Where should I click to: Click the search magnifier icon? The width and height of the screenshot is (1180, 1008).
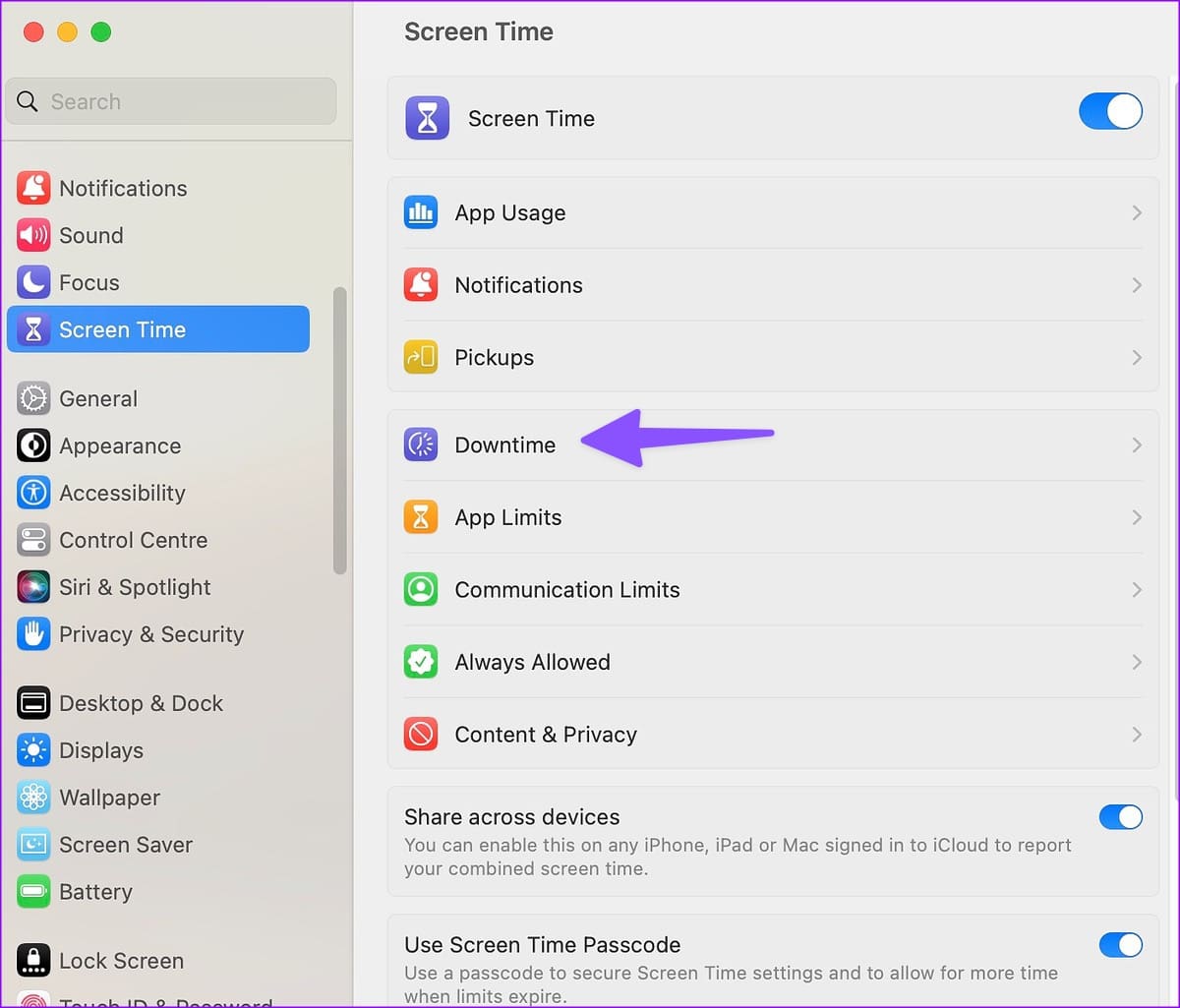coord(29,101)
